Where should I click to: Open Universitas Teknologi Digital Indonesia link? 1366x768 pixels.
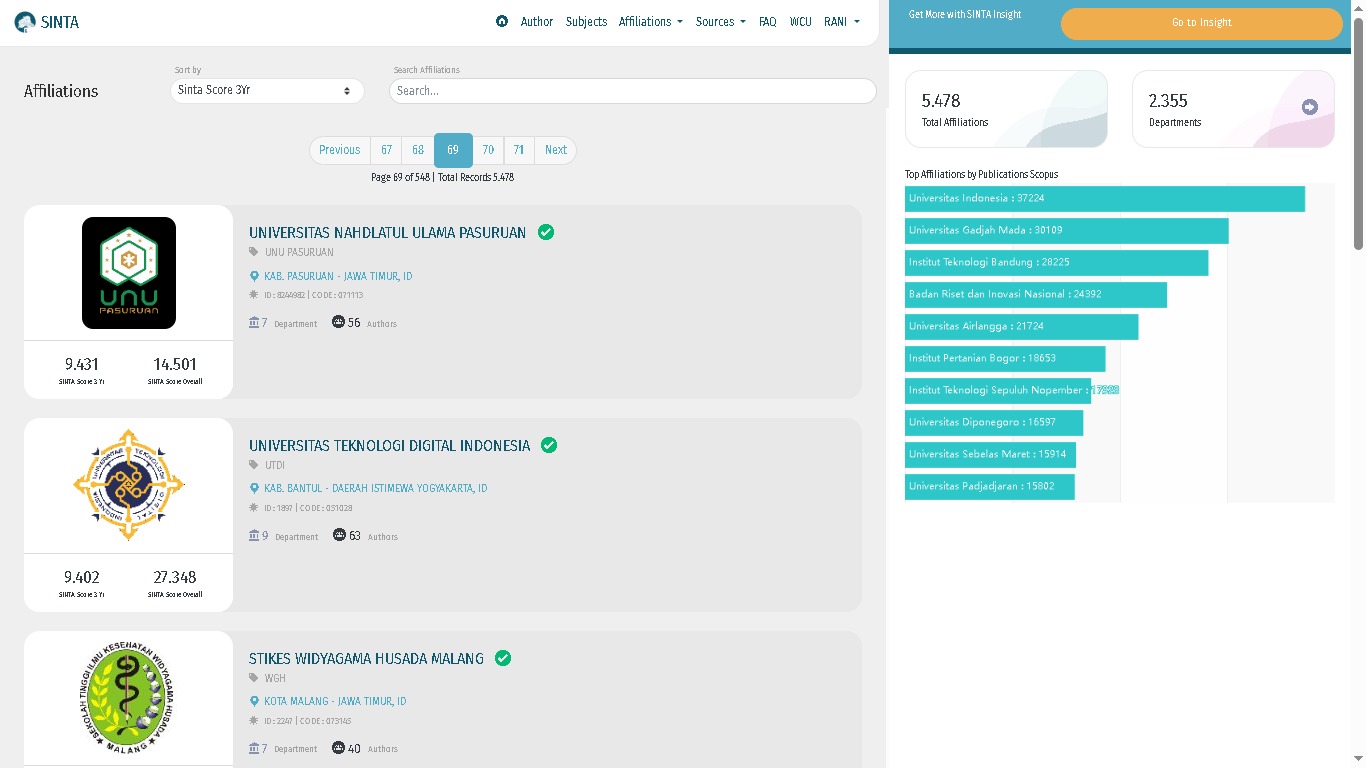click(x=390, y=446)
